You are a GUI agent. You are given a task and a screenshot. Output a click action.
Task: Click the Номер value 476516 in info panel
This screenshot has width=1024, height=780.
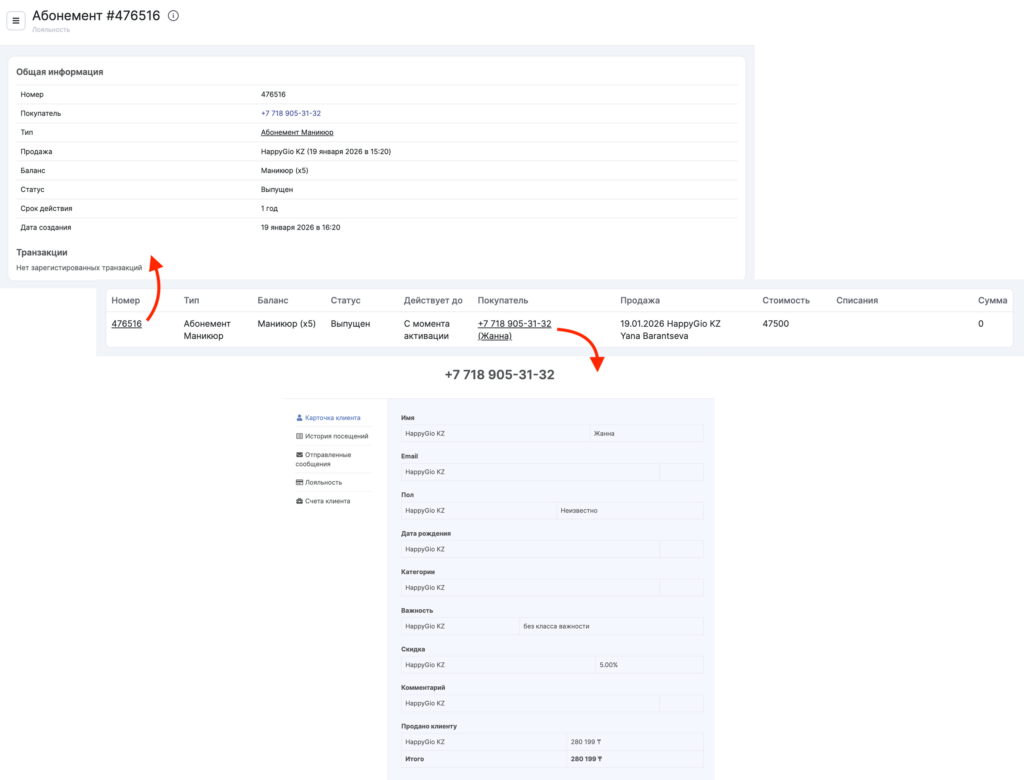click(273, 95)
